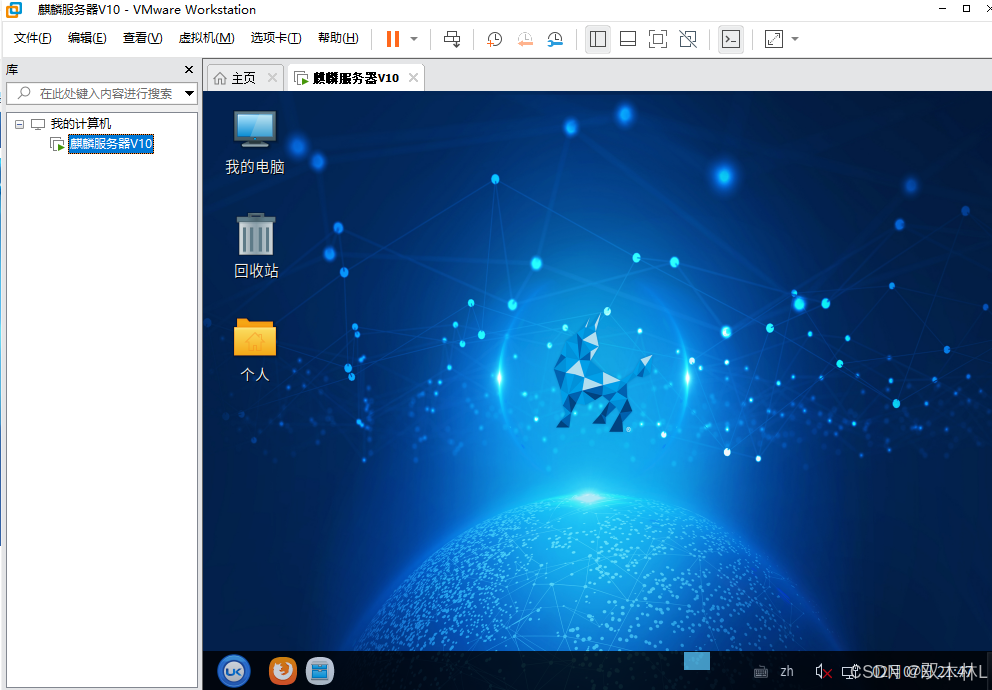Open the UKUI start menu button

tap(233, 671)
